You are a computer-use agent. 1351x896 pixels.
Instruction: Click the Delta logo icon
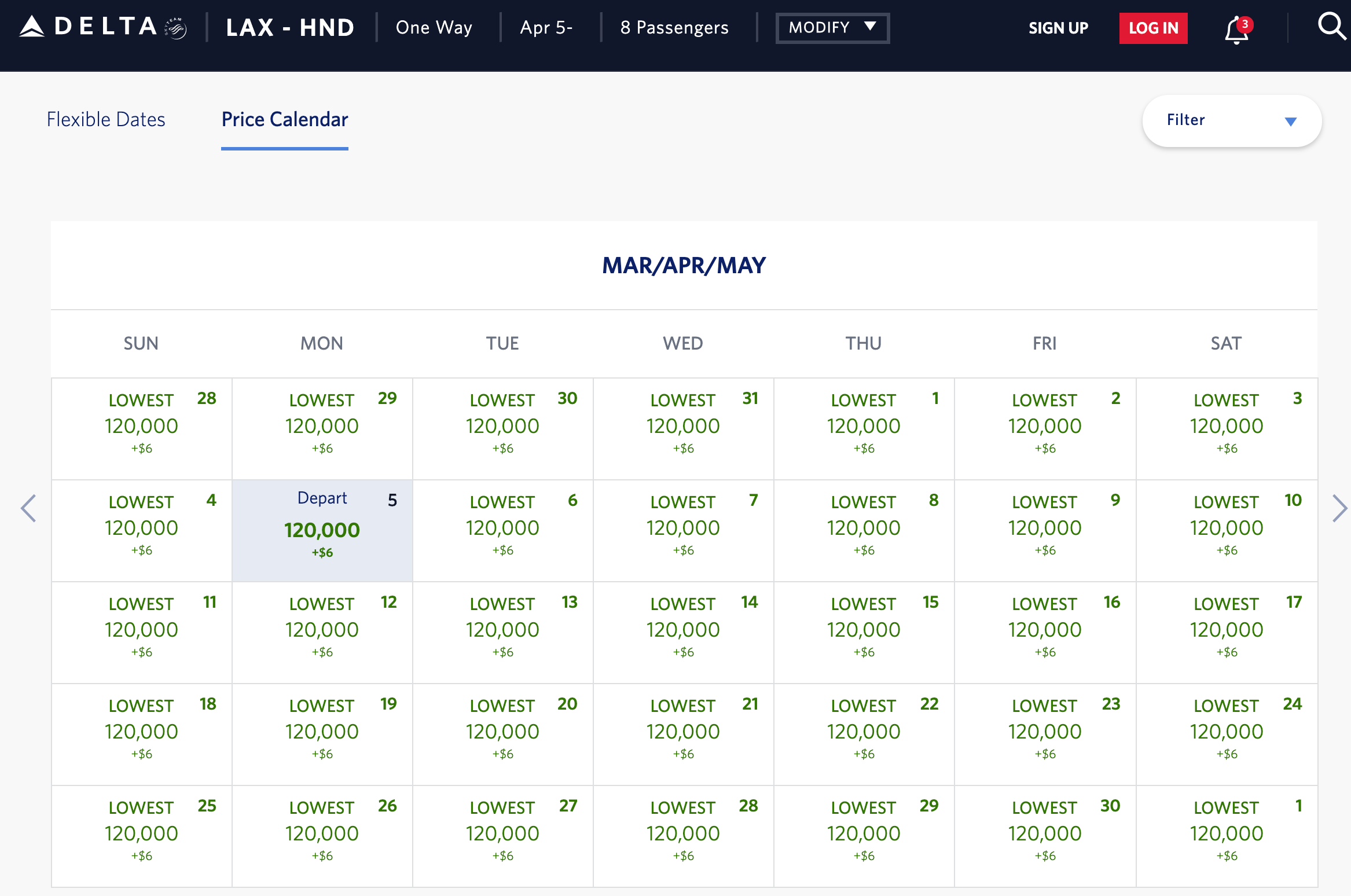point(32,27)
